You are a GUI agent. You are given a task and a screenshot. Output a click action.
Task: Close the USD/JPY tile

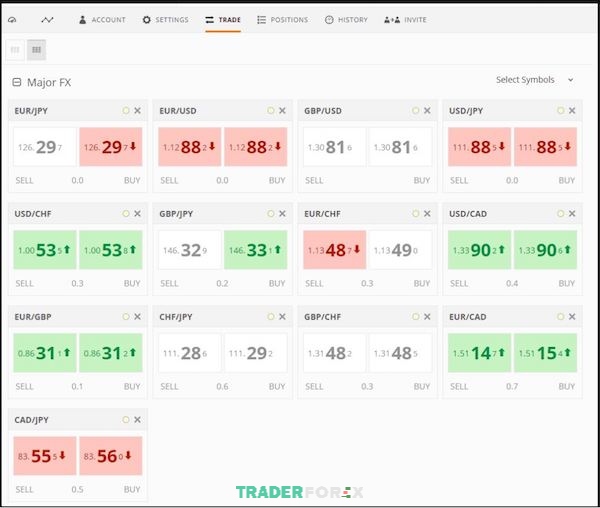click(x=572, y=111)
